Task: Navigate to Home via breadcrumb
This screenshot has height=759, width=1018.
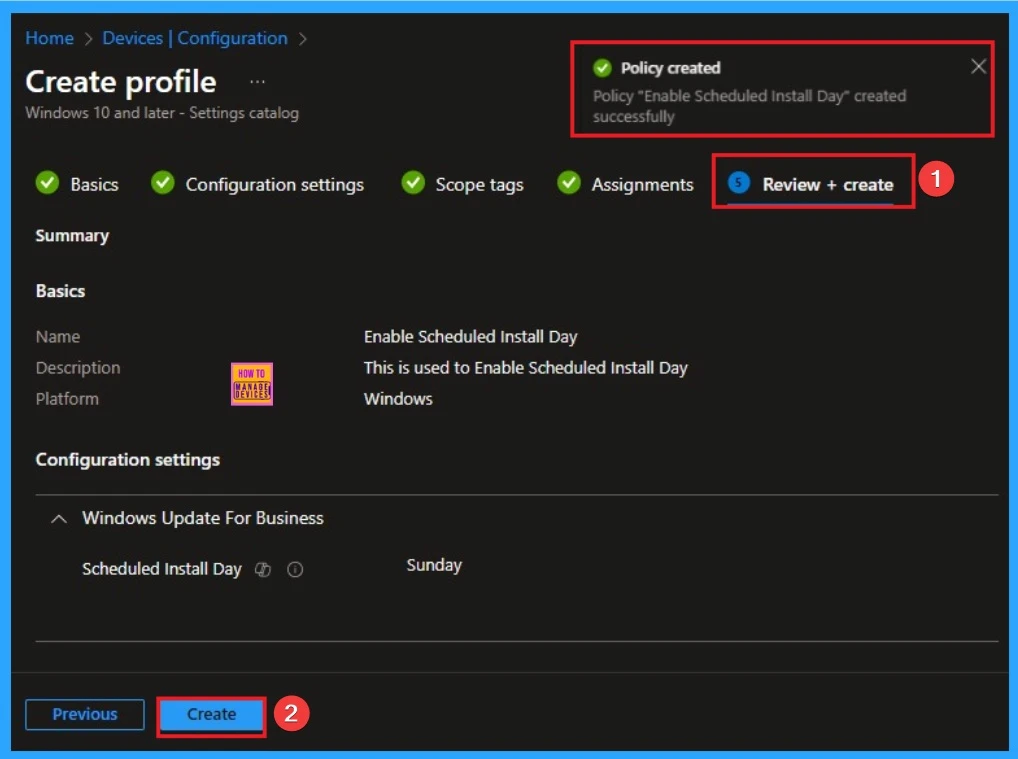Action: (x=49, y=38)
